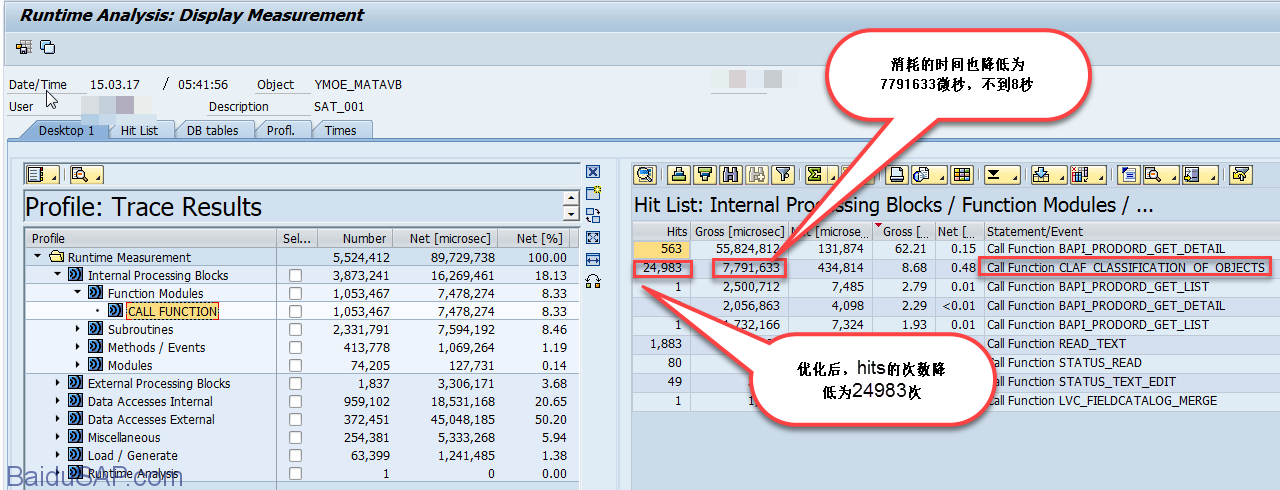Collapse the Internal Processing Blocks node
This screenshot has height=490, width=1280.
tap(58, 275)
